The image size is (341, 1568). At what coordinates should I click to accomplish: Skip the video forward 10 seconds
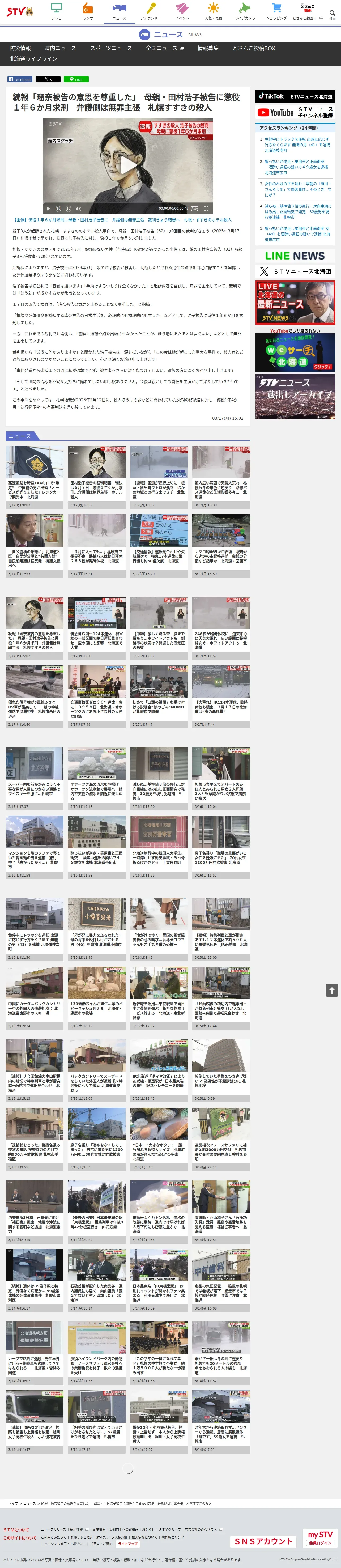point(68,208)
